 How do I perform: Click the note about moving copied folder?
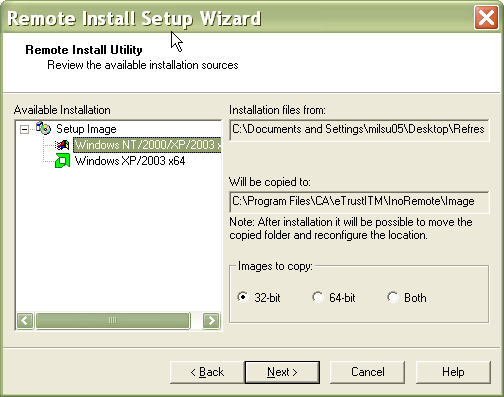(x=351, y=228)
